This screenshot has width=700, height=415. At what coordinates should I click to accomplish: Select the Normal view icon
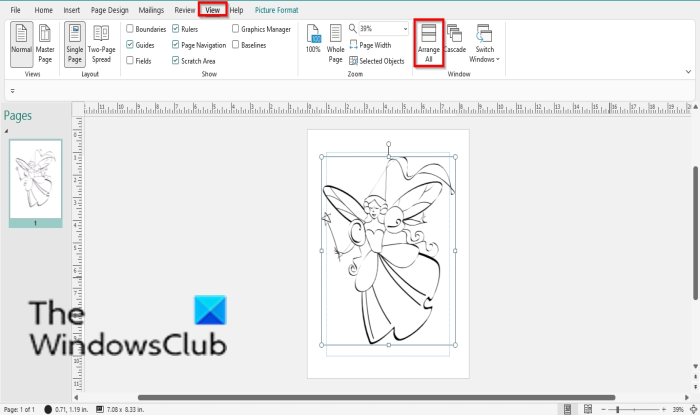[x=21, y=43]
